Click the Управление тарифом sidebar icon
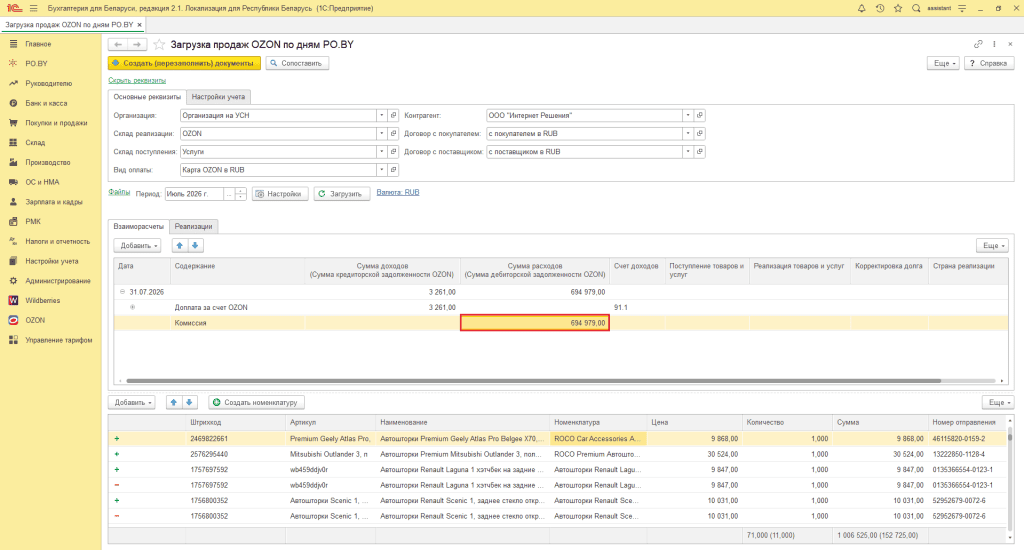Image resolution: width=1024 pixels, height=550 pixels. click(13, 340)
